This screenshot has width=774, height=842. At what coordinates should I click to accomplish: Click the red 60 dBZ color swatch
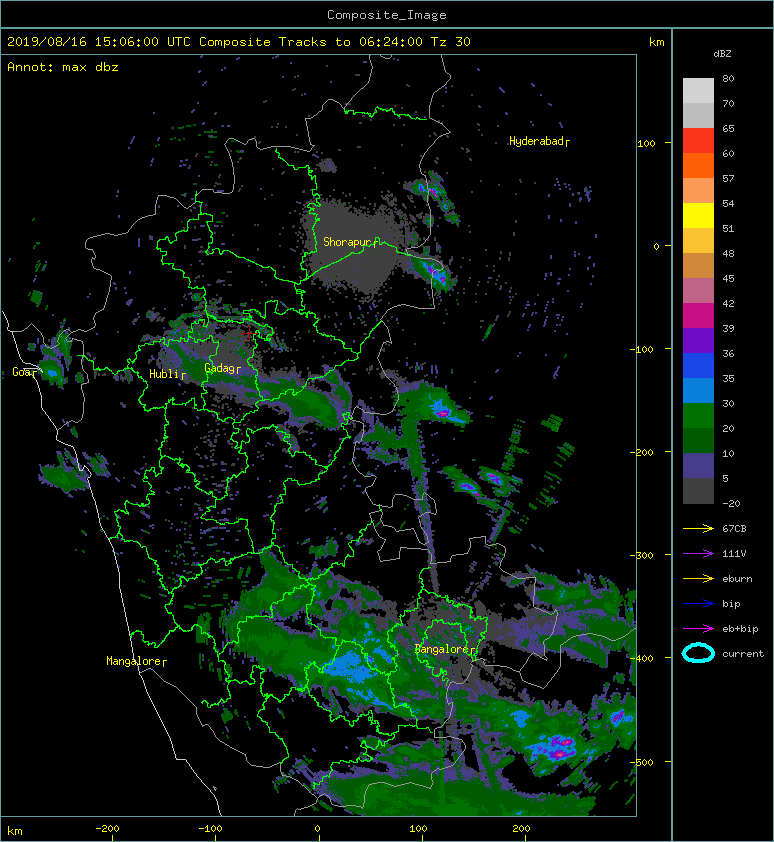click(x=698, y=141)
